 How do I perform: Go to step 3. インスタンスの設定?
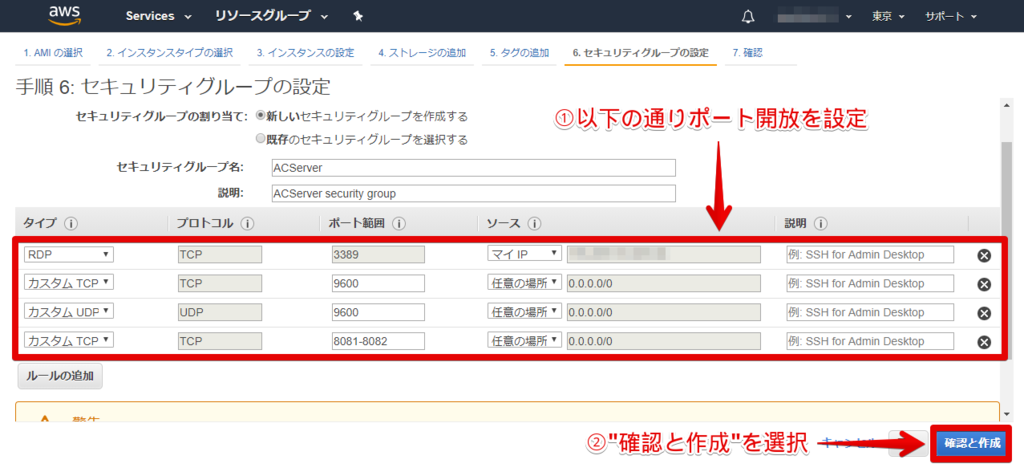pyautogui.click(x=305, y=53)
